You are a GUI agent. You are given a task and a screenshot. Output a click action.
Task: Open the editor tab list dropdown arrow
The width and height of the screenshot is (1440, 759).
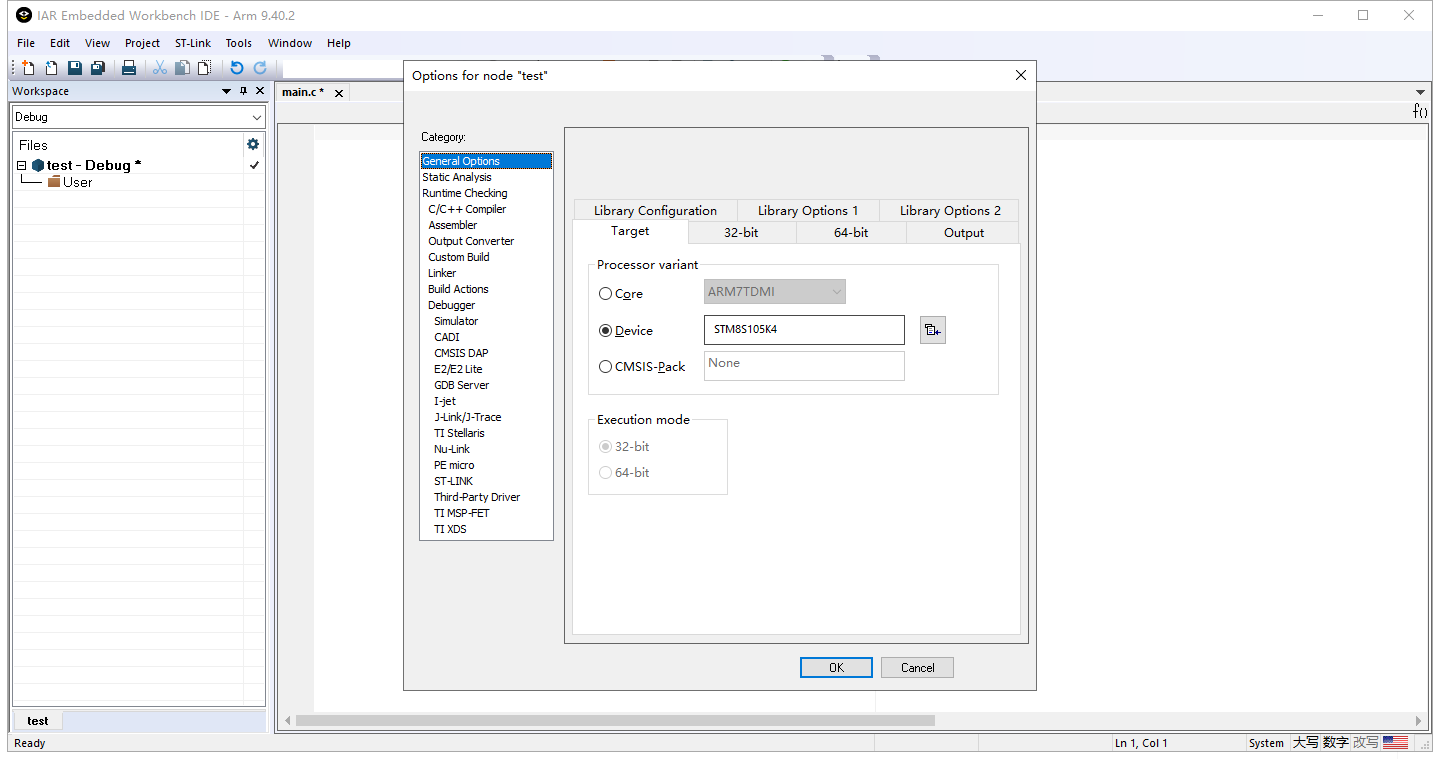click(1420, 92)
